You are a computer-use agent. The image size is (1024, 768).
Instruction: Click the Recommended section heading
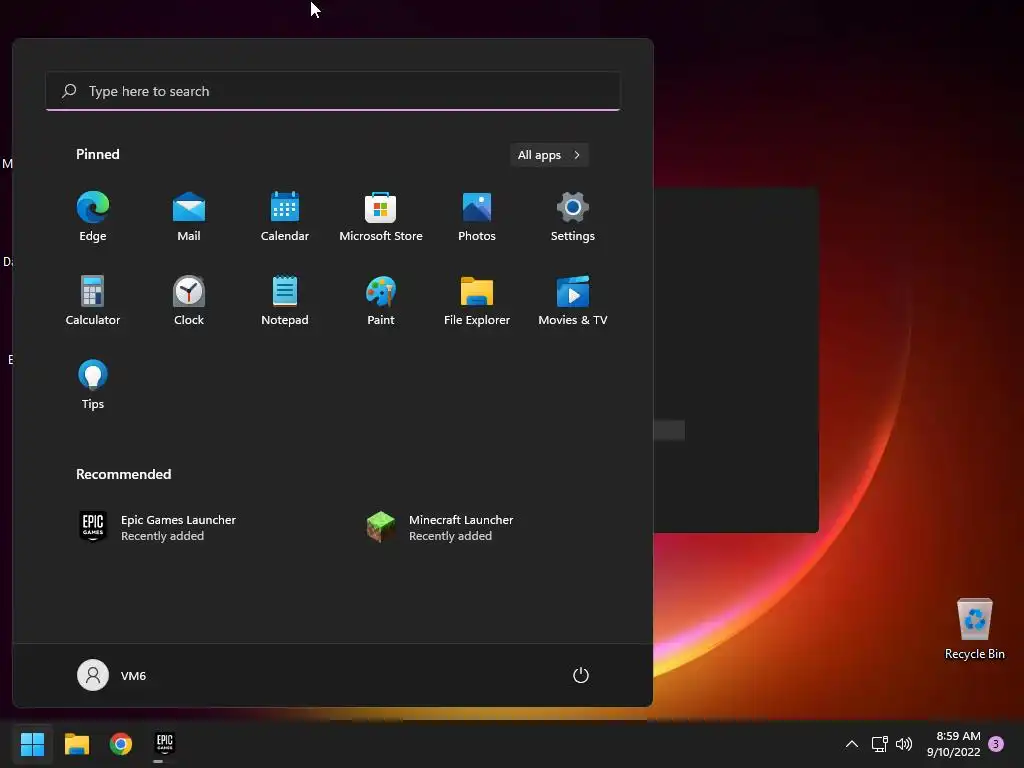pos(123,474)
